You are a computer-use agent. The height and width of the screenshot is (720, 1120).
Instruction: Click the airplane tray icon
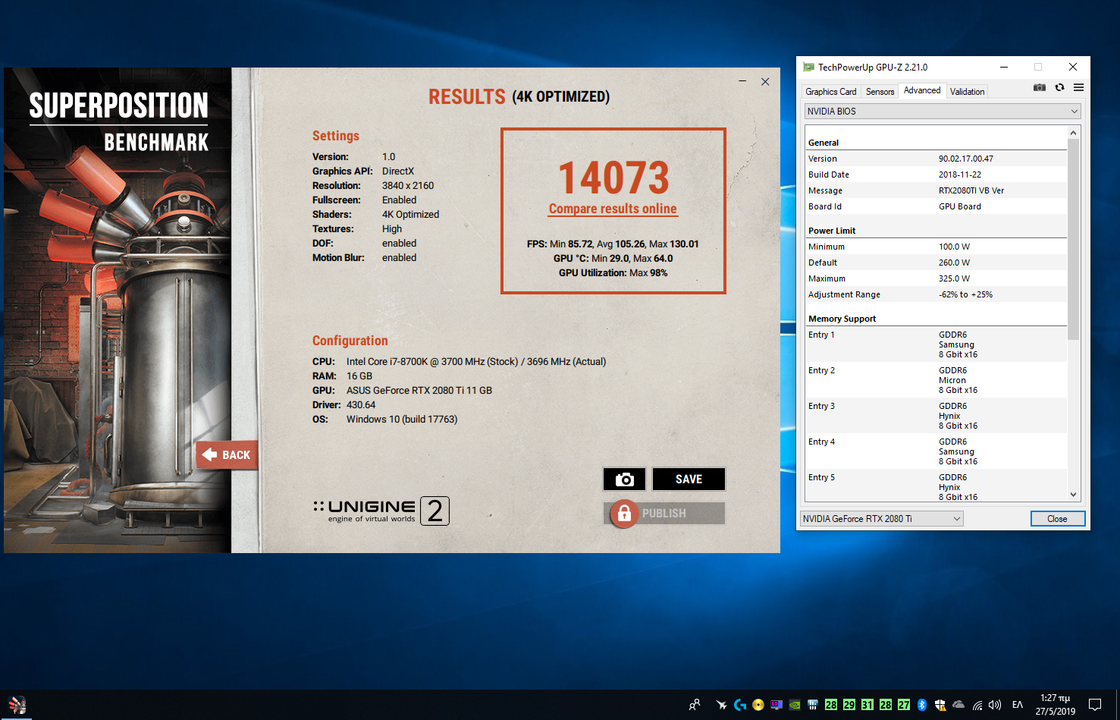click(x=721, y=705)
